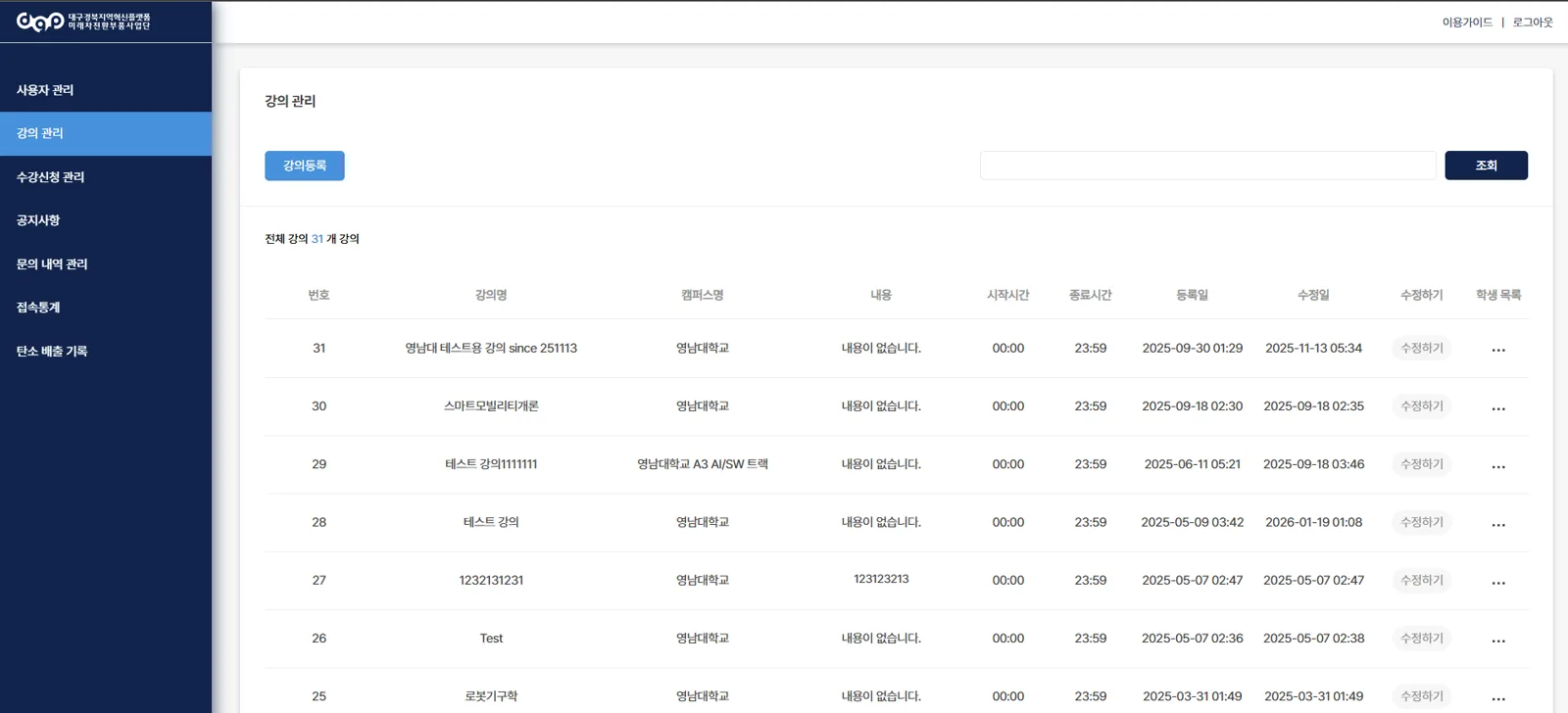1568x713 pixels.
Task: Open 탄소 배출 기록 menu item
Action: click(106, 351)
